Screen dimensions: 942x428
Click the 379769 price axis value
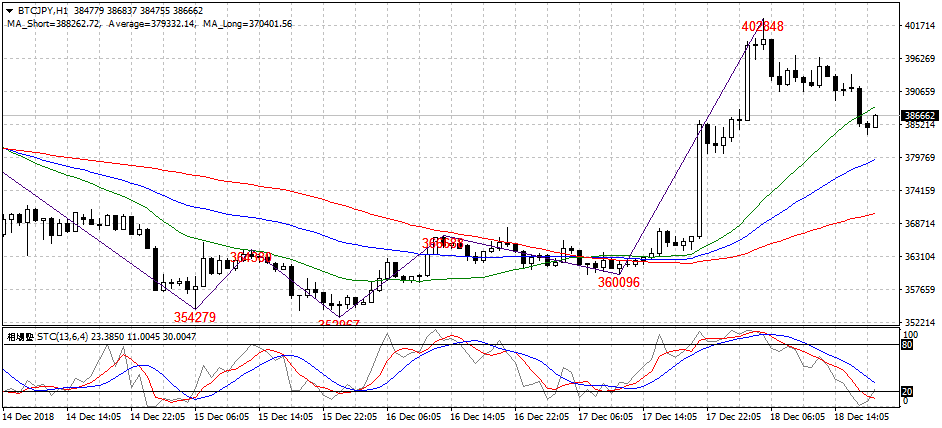[917, 157]
